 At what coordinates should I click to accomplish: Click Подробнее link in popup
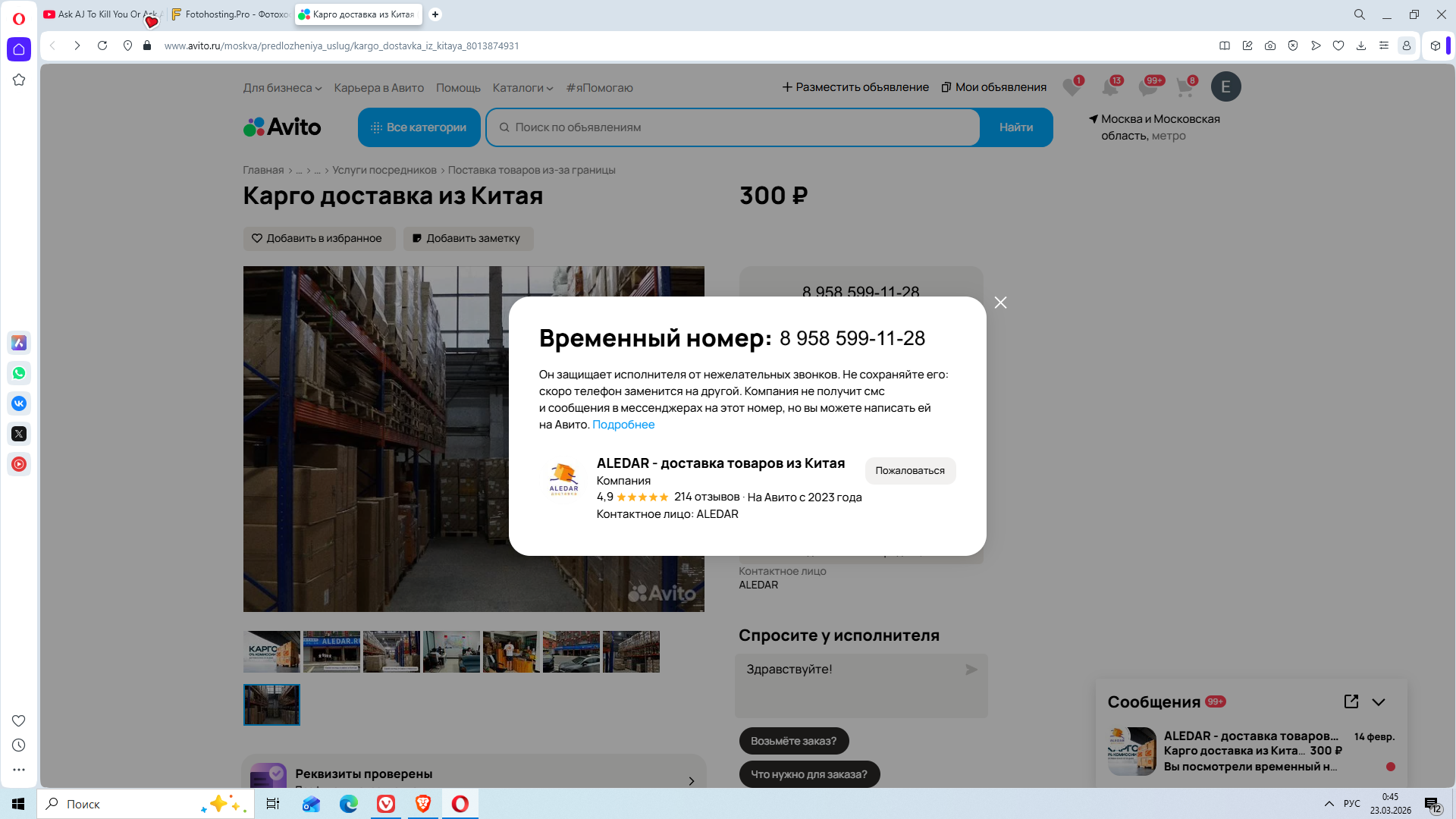pyautogui.click(x=623, y=425)
